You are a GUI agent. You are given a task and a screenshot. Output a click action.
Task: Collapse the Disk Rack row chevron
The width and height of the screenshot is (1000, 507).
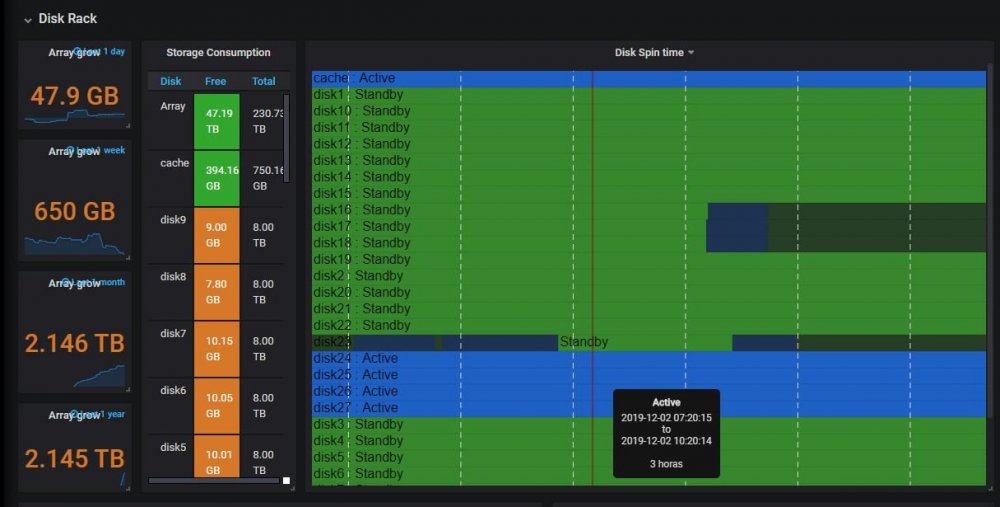click(x=27, y=20)
